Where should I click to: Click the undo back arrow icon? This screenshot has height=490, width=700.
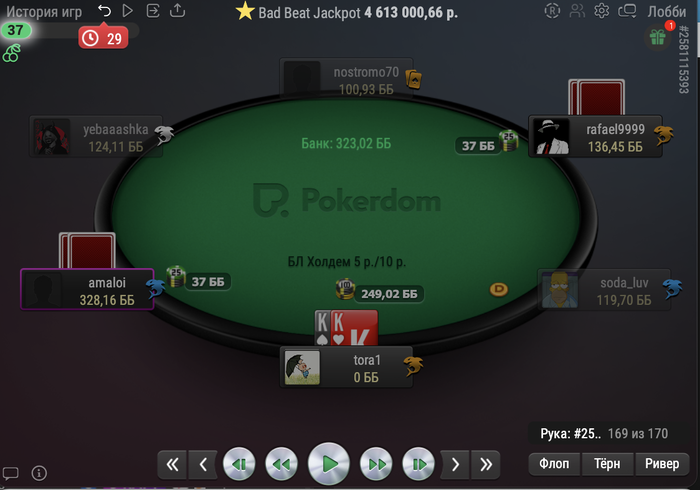[104, 10]
